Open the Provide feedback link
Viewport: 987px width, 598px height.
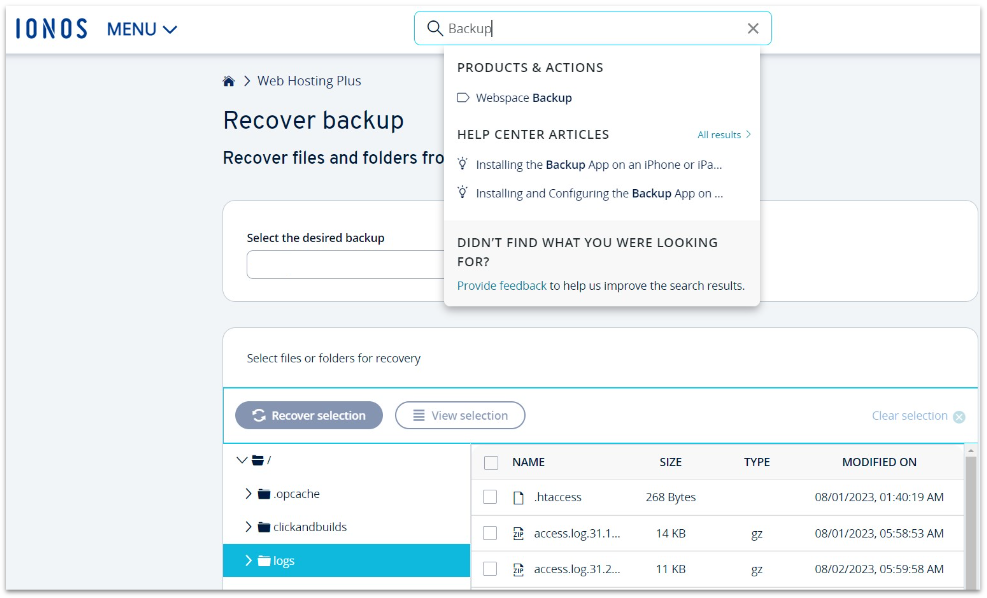501,286
